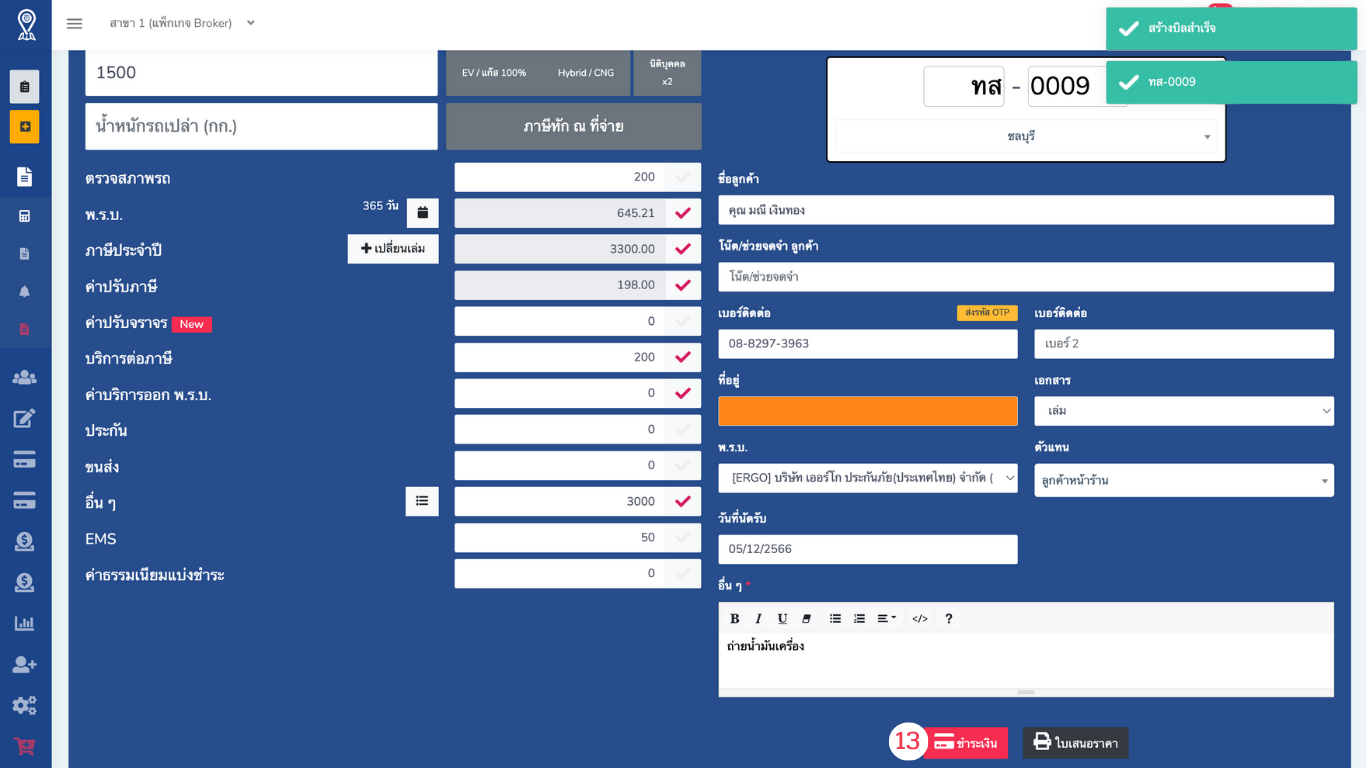Toggle the ภาษีประจำปี 3300.00 checkmark
Viewport: 1366px width, 768px height.
[683, 249]
